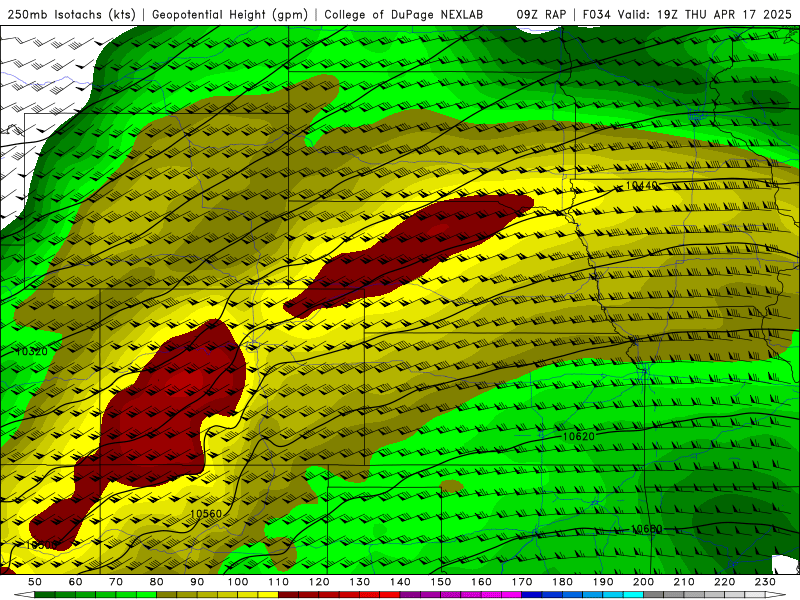Click the 10620 height contour label
Screen dimensions: 800x600
pyautogui.click(x=579, y=437)
